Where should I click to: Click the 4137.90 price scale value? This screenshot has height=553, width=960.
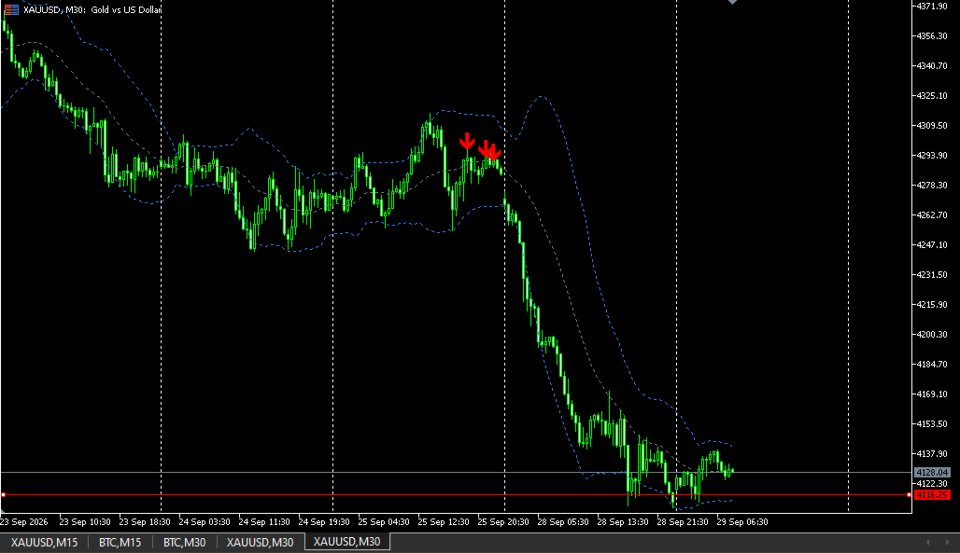[x=931, y=454]
